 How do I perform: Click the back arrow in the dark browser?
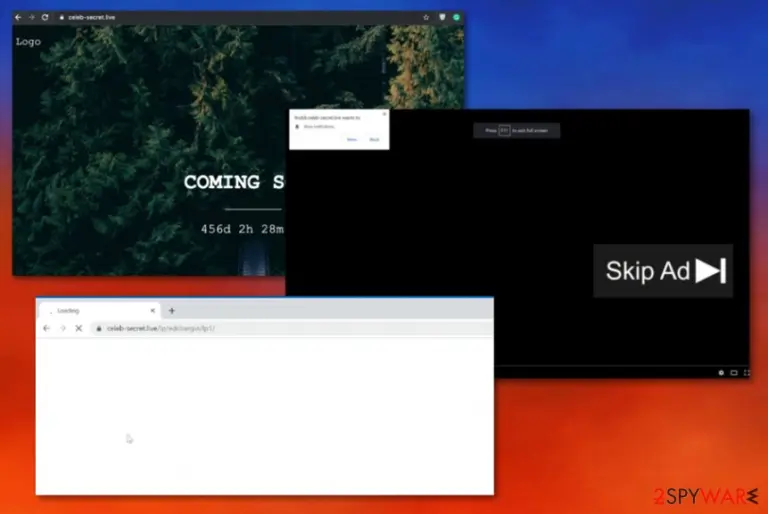18,17
